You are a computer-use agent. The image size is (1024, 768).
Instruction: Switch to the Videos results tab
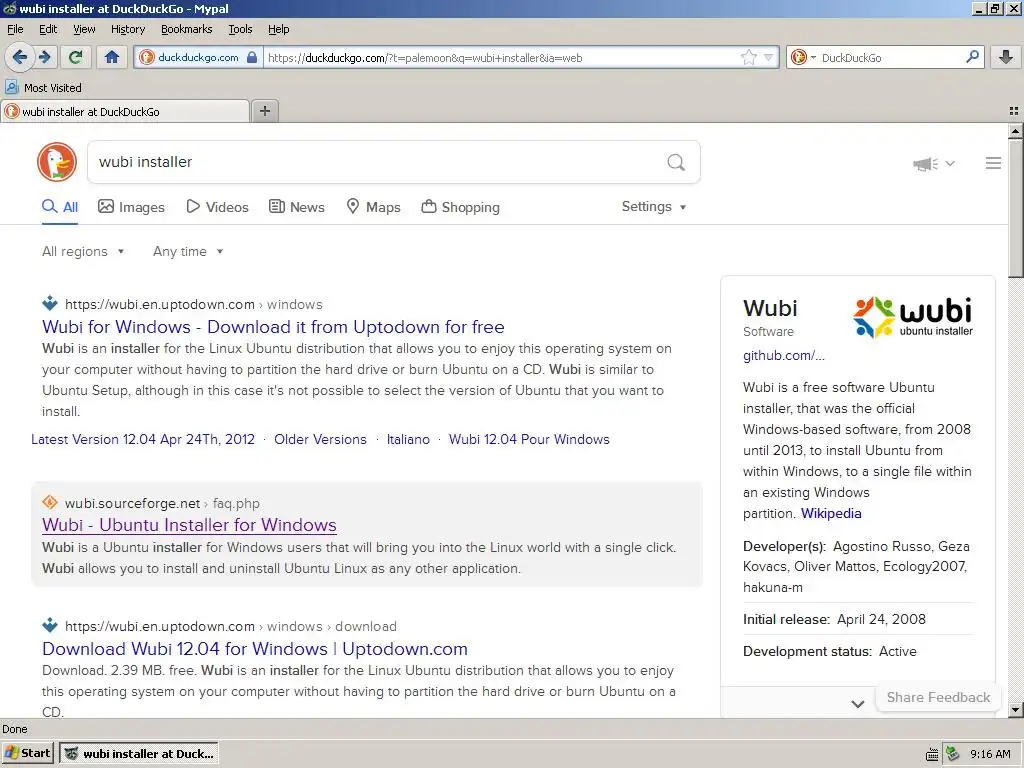(x=217, y=207)
